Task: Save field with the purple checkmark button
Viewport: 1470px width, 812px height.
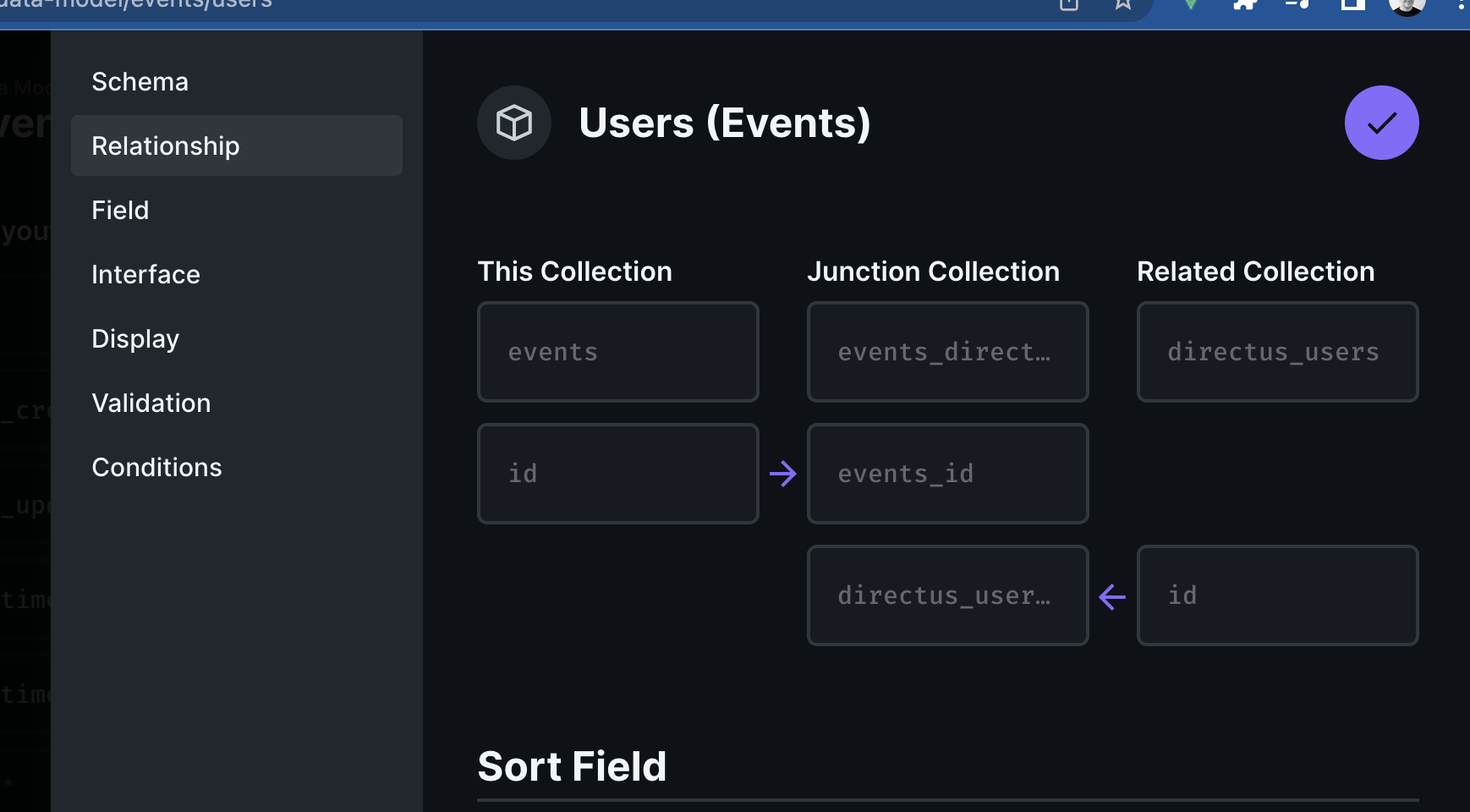Action: 1381,123
